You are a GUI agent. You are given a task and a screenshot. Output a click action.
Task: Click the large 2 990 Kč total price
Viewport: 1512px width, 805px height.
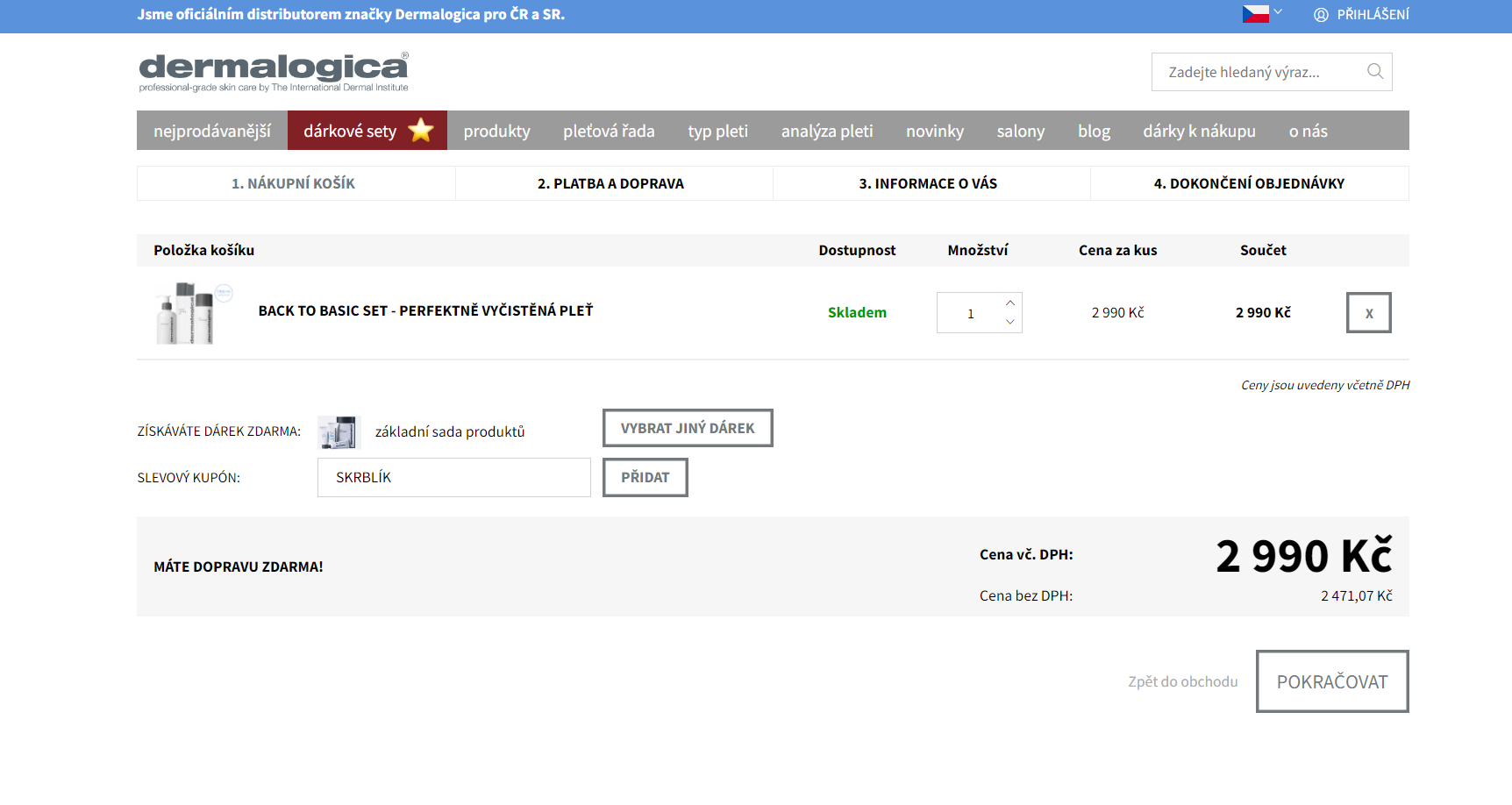coord(1304,556)
